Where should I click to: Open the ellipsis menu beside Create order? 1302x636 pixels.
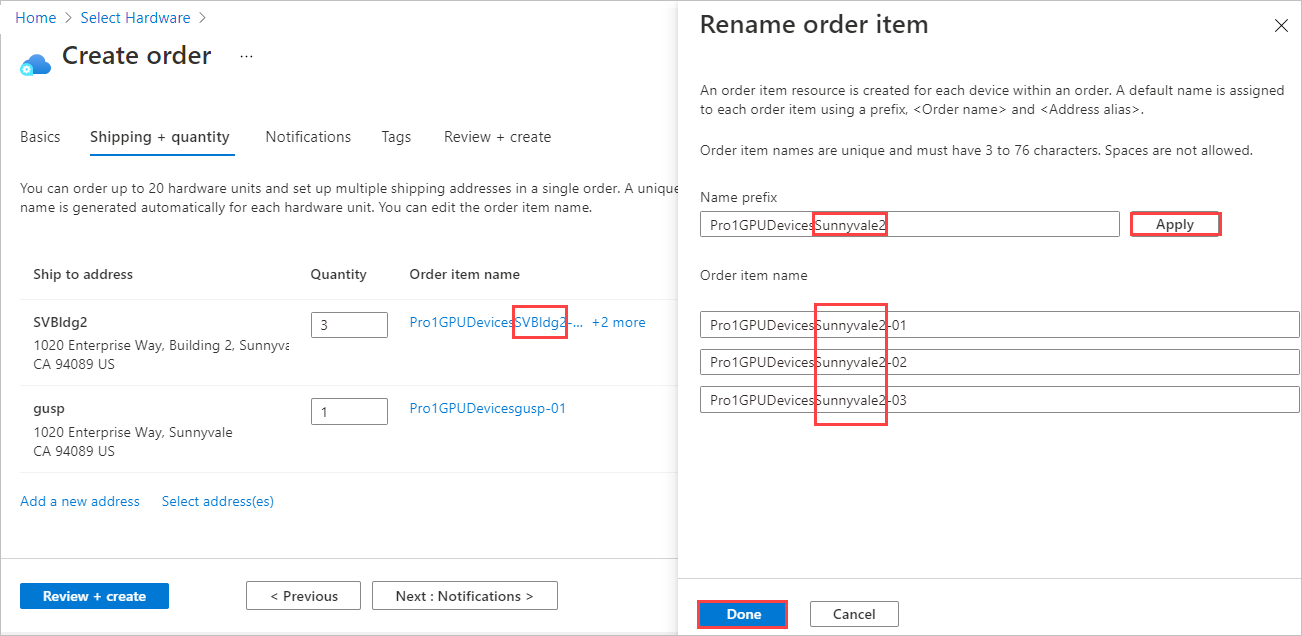pos(246,58)
